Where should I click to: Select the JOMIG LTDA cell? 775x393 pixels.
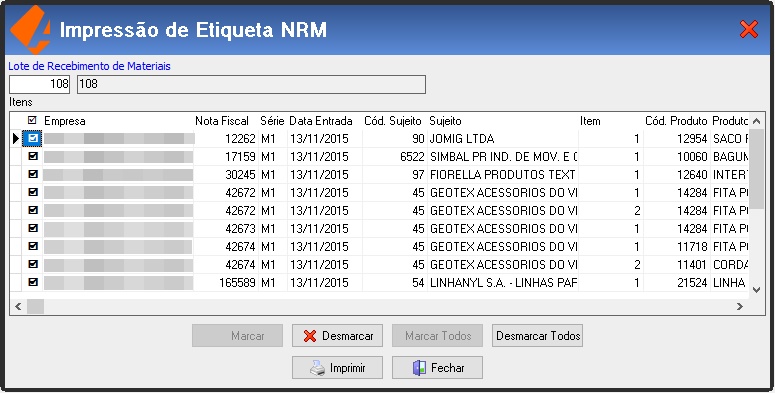(502, 139)
